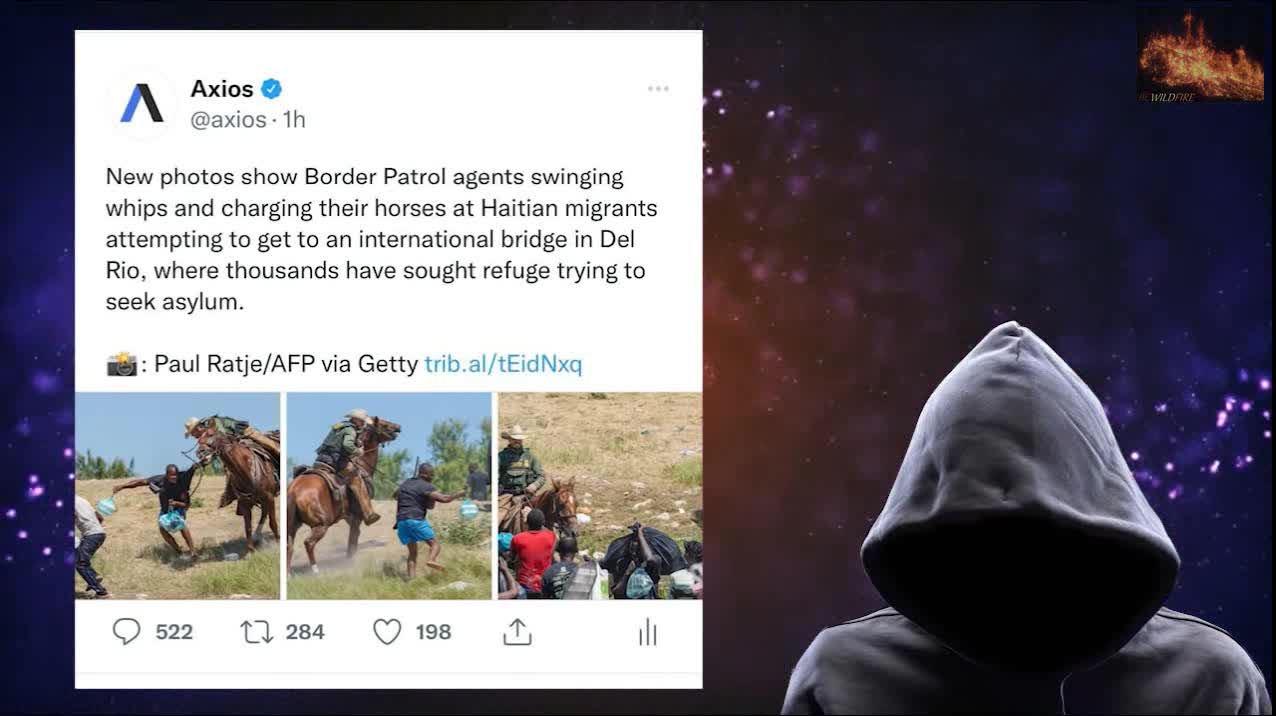Open the three-dot more options menu
This screenshot has height=716, width=1276.
tap(658, 89)
